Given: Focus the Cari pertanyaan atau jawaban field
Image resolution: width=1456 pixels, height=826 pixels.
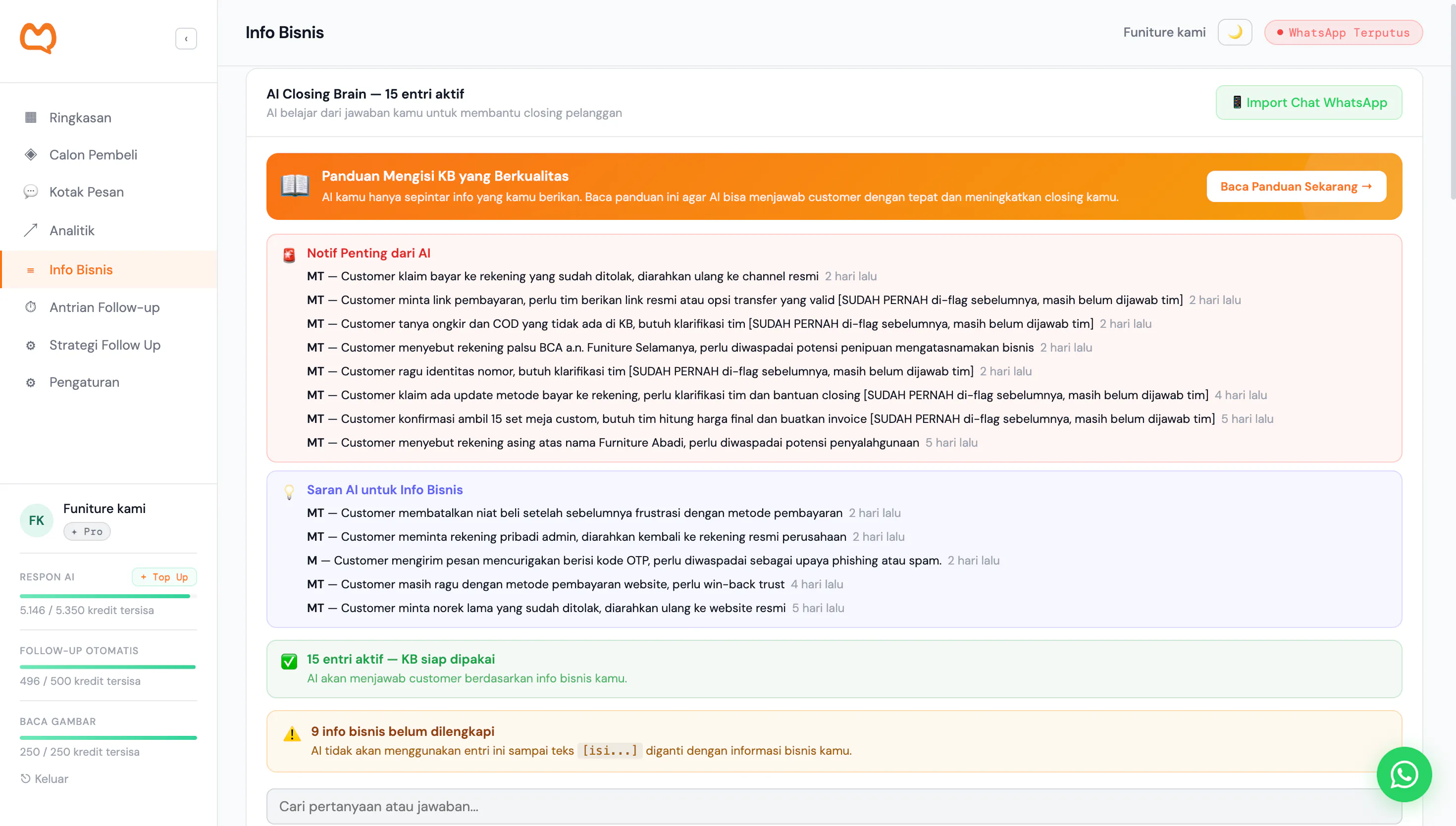Looking at the screenshot, I should point(834,807).
